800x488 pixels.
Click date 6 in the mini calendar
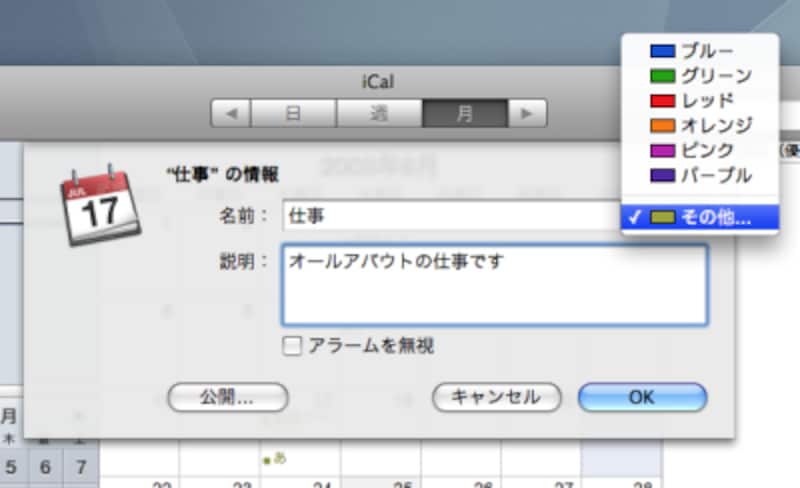(45, 467)
